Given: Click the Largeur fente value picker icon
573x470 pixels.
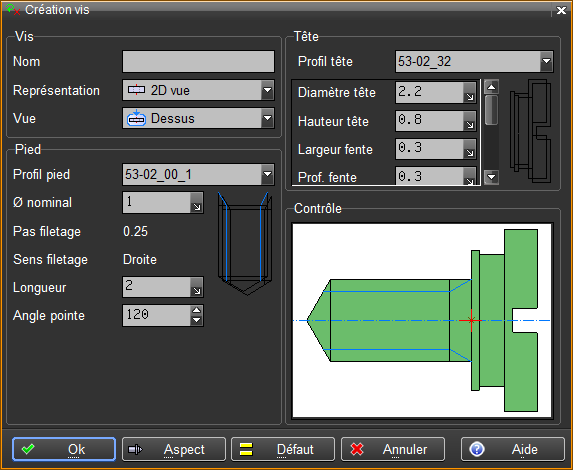Looking at the screenshot, I should (470, 149).
